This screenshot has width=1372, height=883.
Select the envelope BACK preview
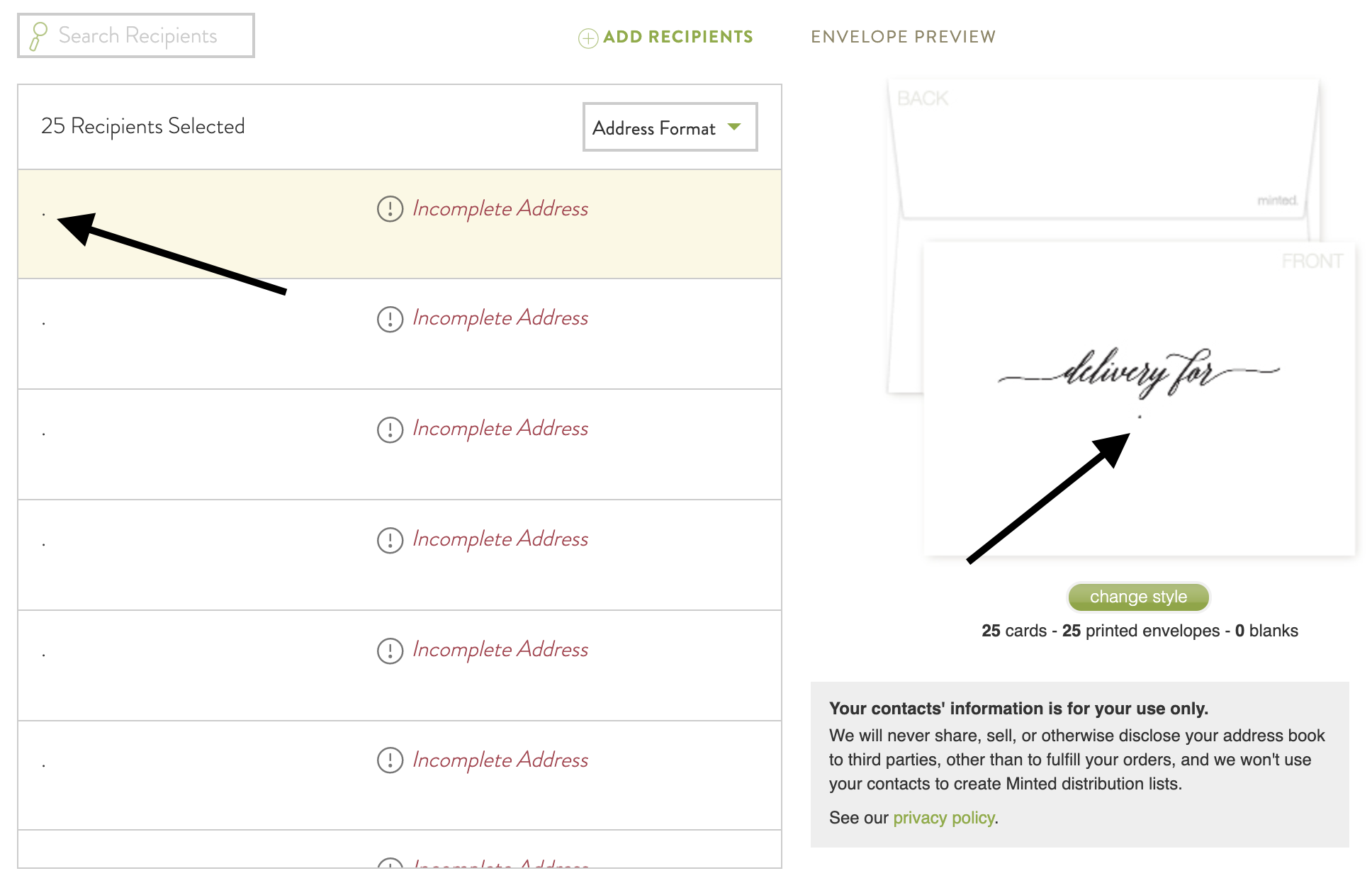click(x=1103, y=150)
